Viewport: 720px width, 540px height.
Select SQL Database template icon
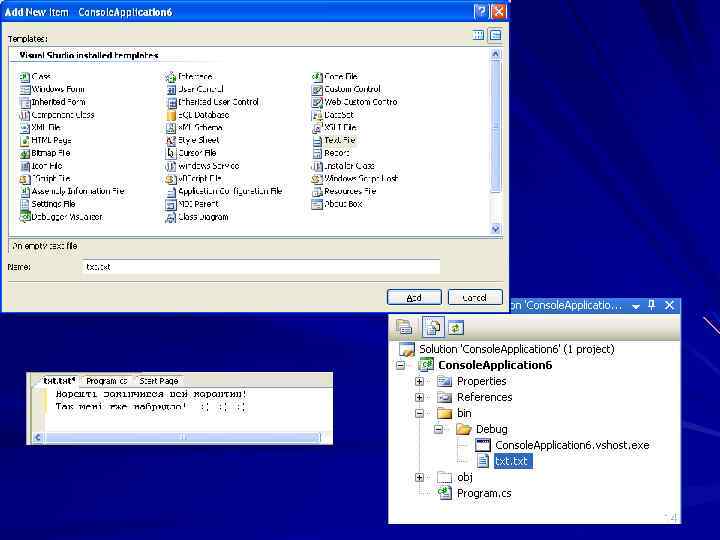[x=171, y=115]
